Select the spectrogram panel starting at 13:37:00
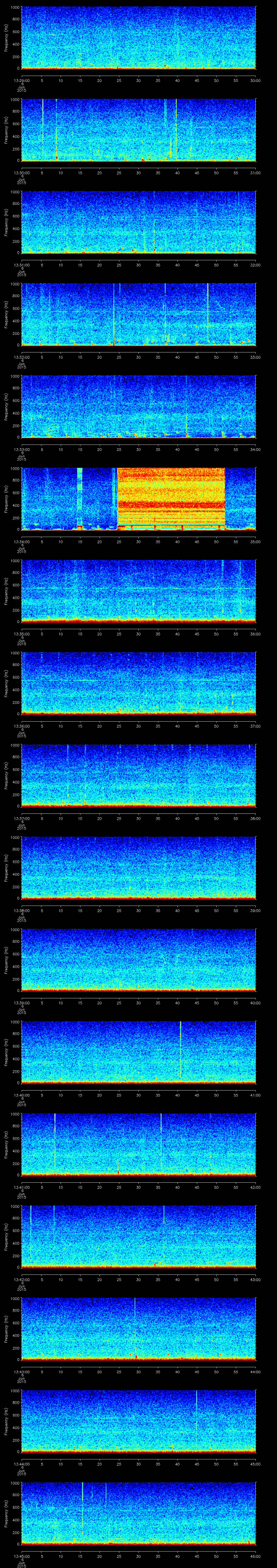 [138, 775]
